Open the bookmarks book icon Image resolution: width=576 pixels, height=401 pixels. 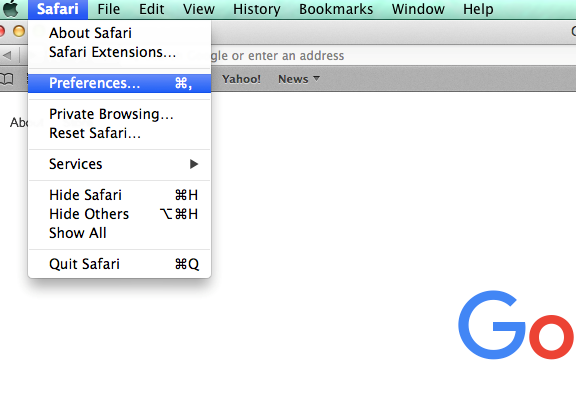7,79
